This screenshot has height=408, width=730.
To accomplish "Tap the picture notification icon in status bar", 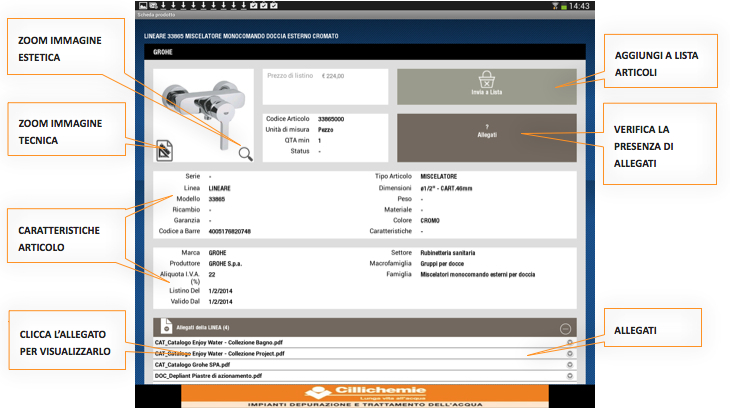I will click(143, 6).
